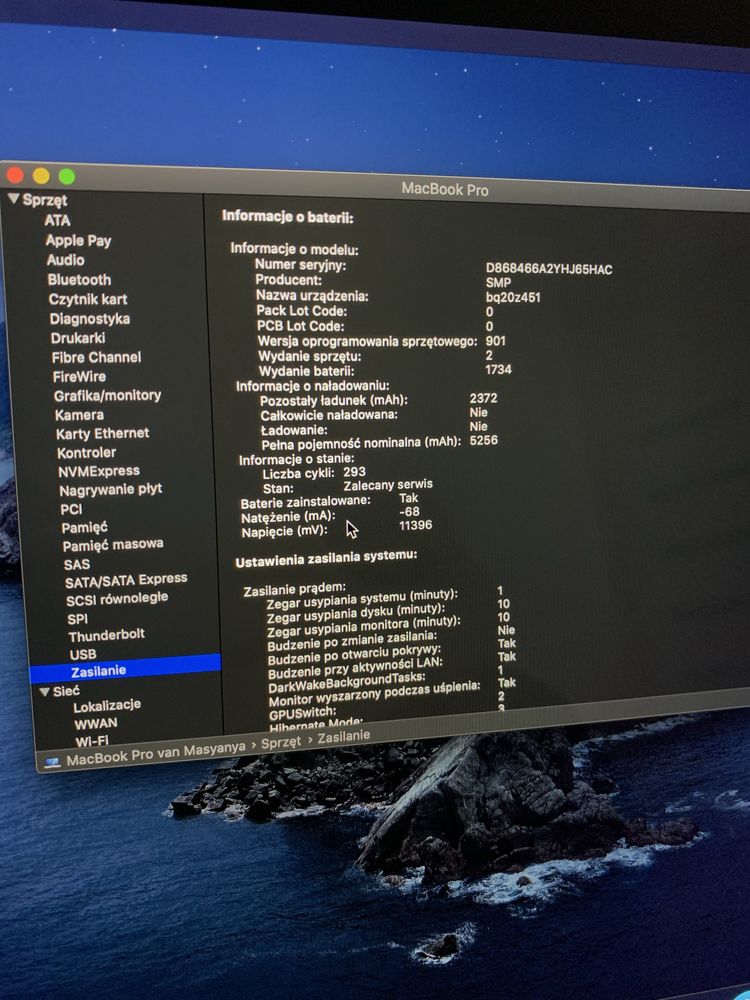The width and height of the screenshot is (750, 1000).
Task: Select FireWire in the sidebar
Action: coord(79,376)
